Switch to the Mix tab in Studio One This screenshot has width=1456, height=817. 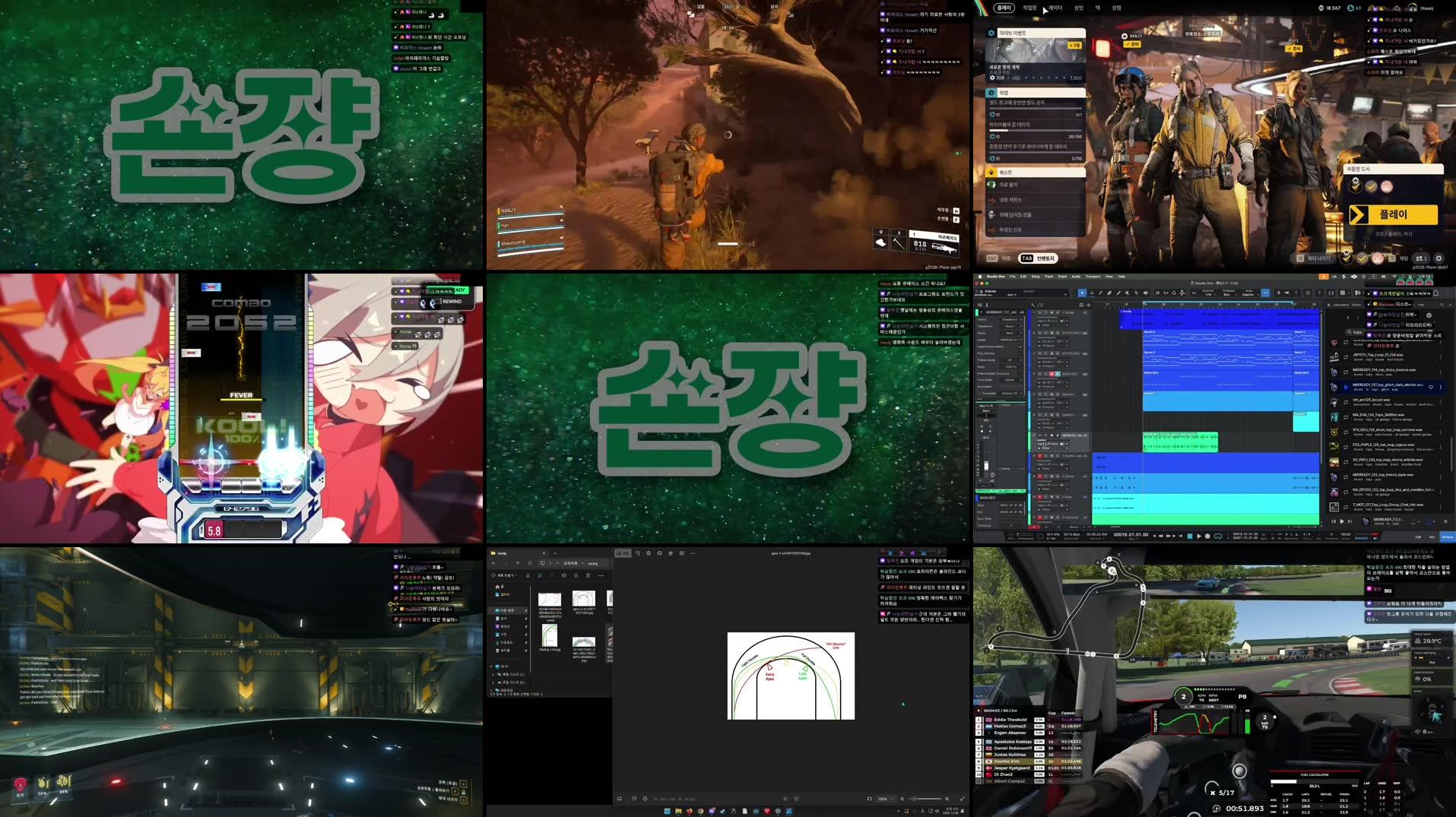[x=1433, y=536]
